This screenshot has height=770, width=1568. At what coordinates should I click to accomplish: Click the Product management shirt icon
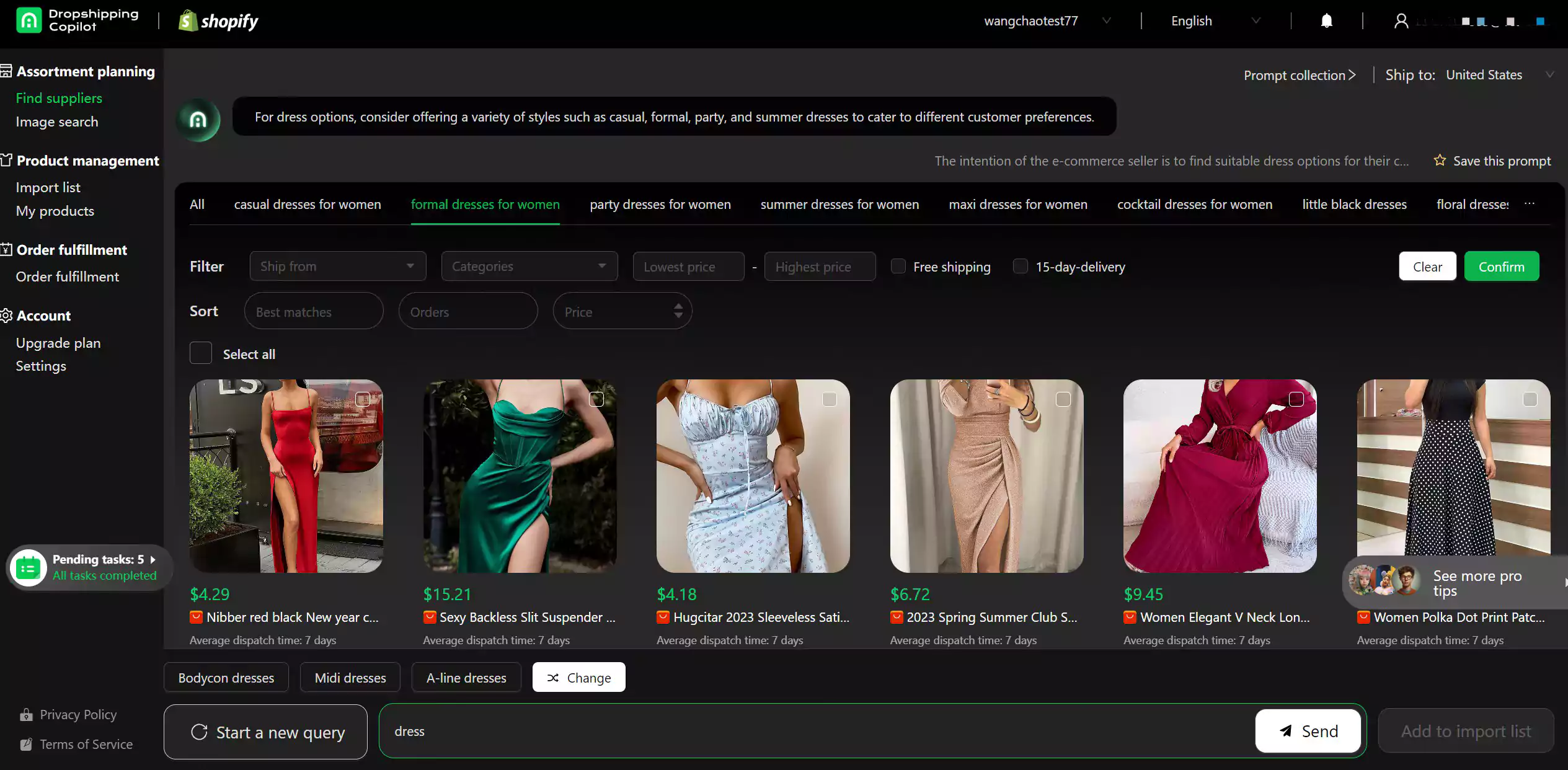point(6,161)
